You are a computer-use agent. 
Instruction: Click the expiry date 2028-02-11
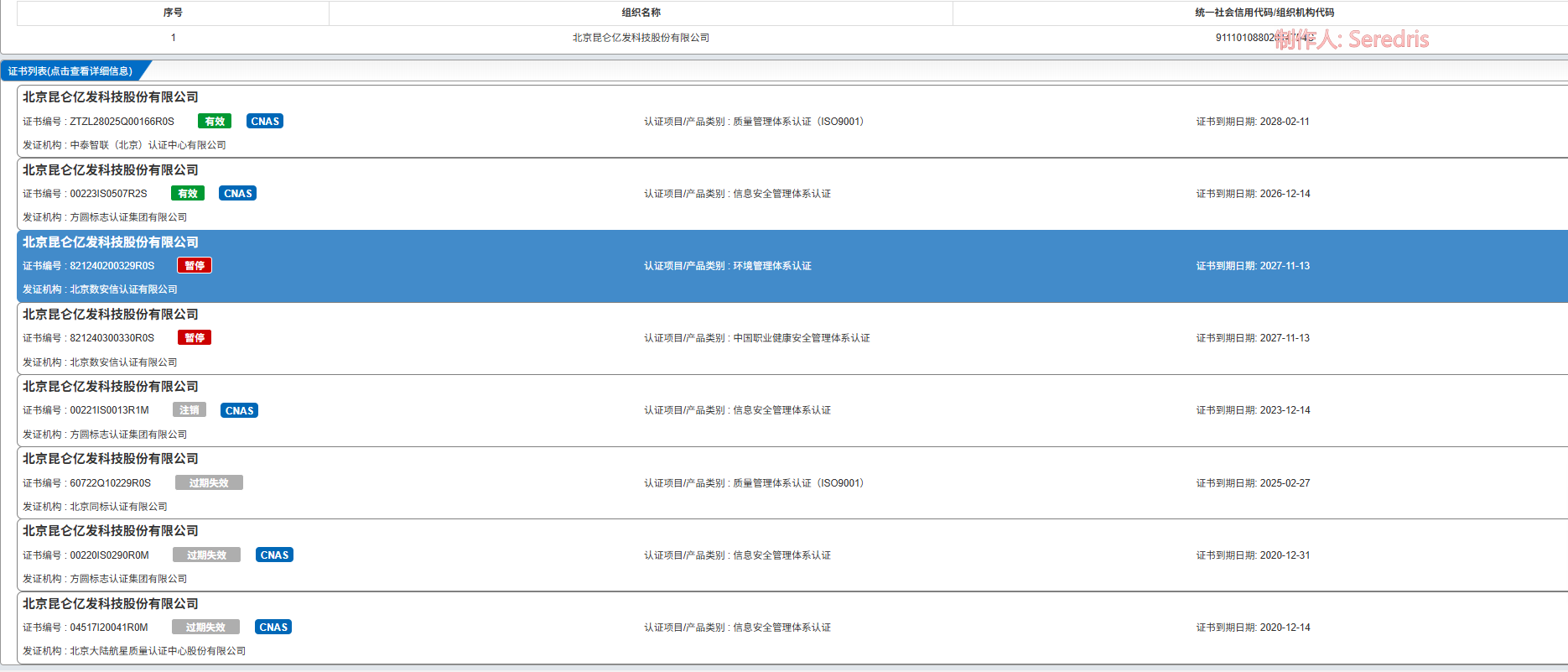[1285, 122]
